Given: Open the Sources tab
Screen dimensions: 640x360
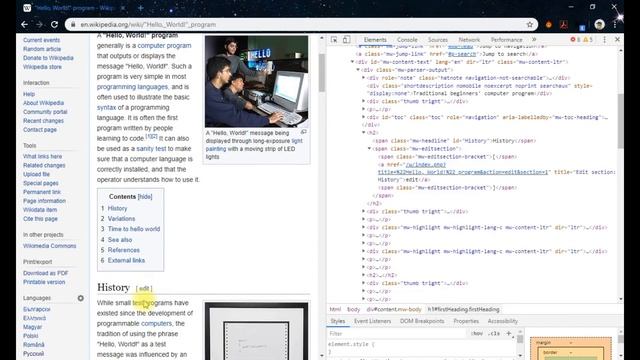Looking at the screenshot, I should tap(438, 40).
